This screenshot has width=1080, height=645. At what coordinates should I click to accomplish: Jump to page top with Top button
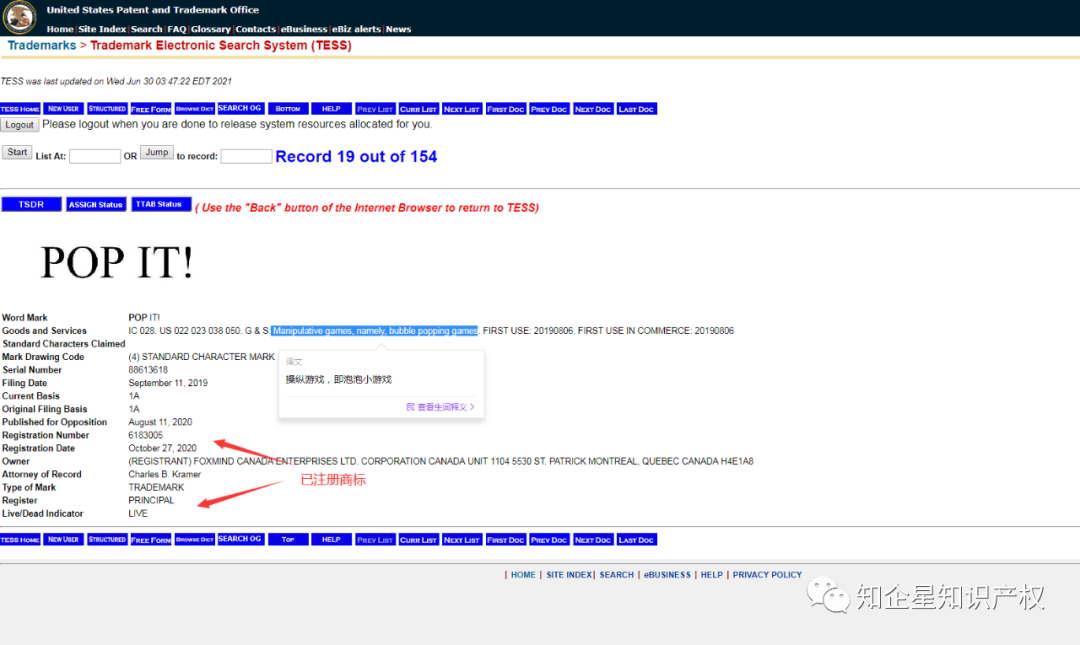(x=288, y=540)
